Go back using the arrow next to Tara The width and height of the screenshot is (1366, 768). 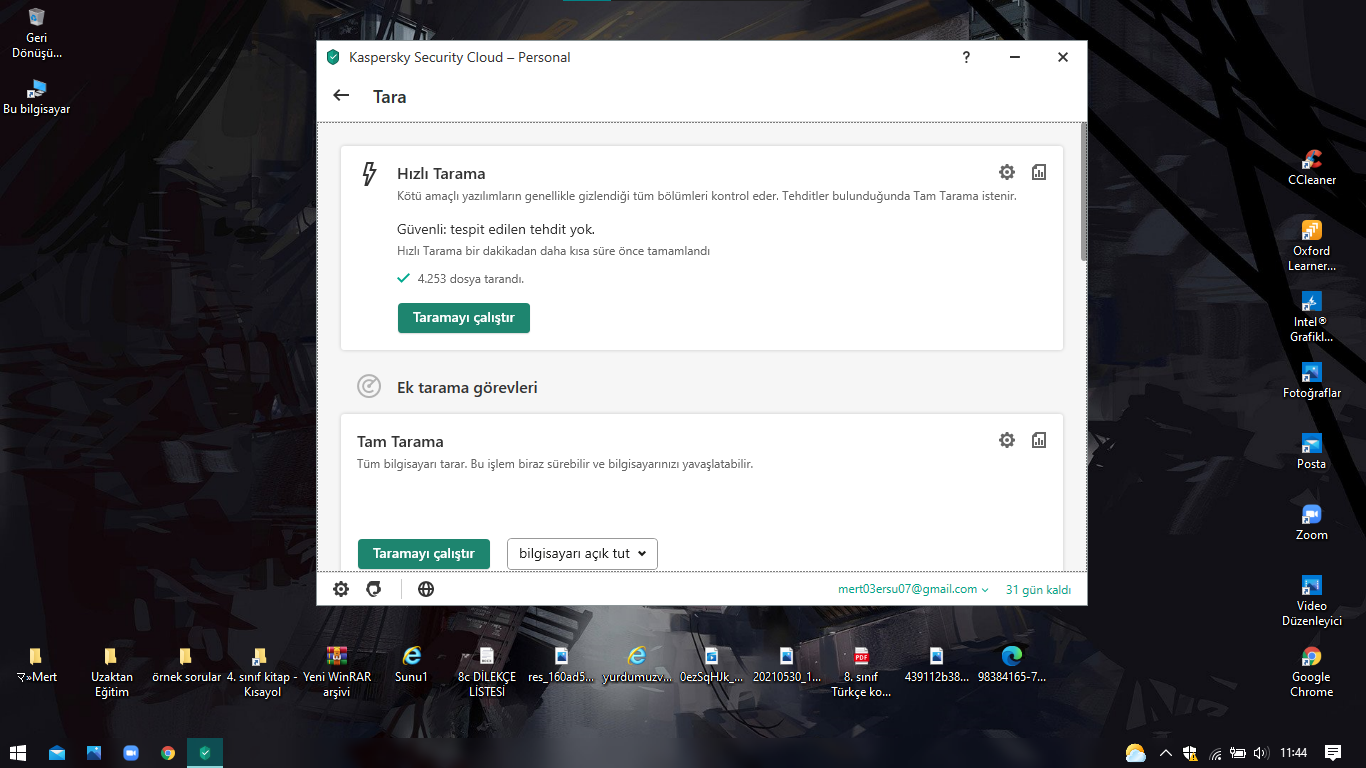(x=341, y=96)
